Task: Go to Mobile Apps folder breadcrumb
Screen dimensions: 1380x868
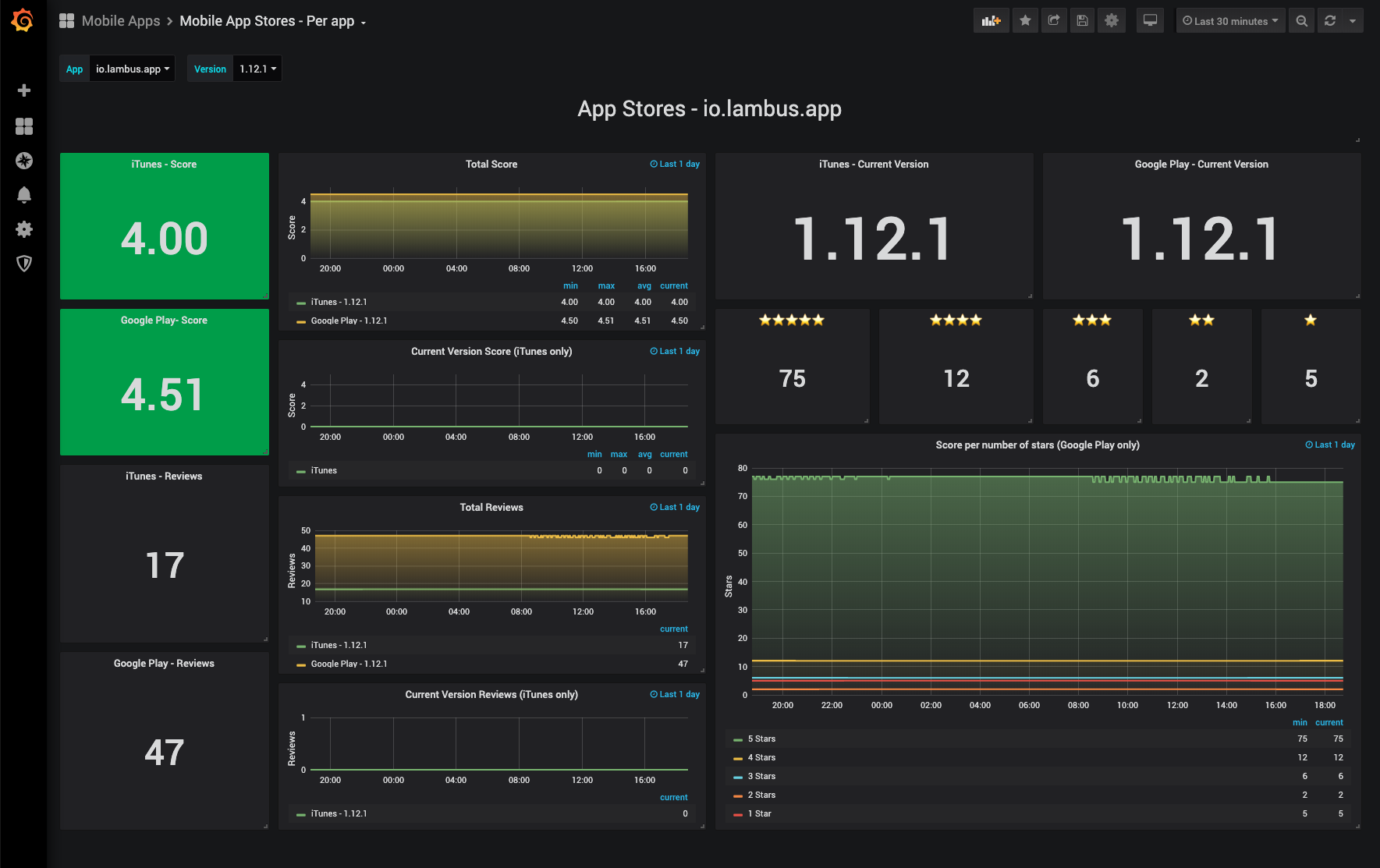Action: point(121,21)
